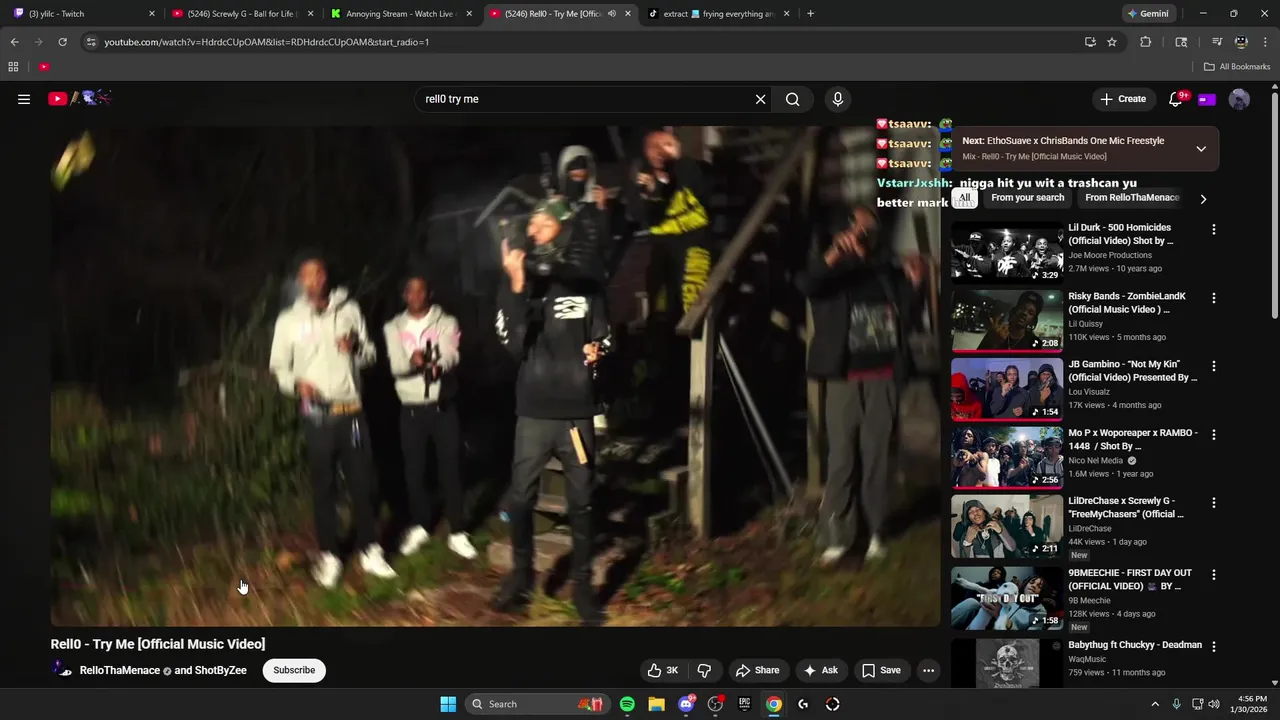Image resolution: width=1280 pixels, height=720 pixels.
Task: Expand the Mix playlist panel chevron
Action: [x=1201, y=148]
